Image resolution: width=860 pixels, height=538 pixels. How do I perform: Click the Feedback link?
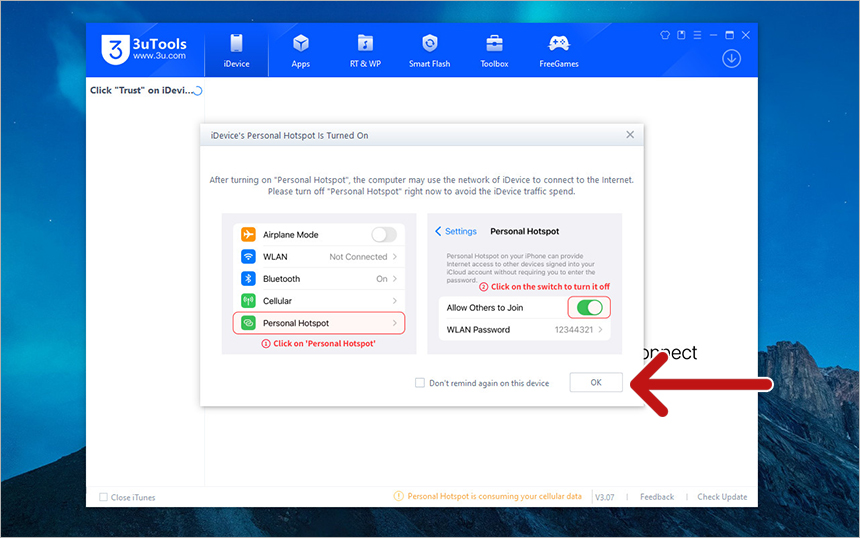point(657,497)
